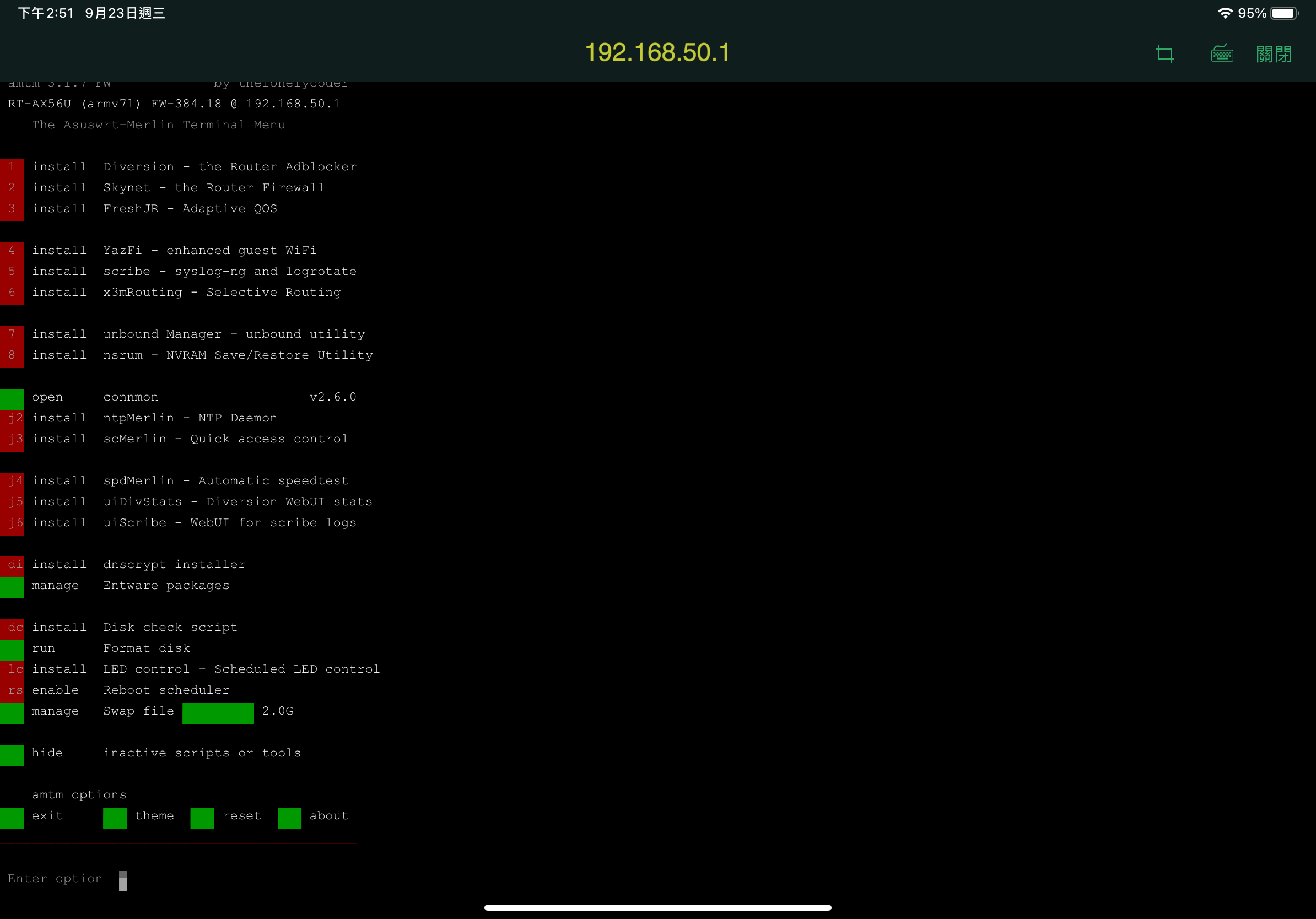Close the session with 關閉 button
Screen dimensions: 1316x919
pyautogui.click(x=1274, y=54)
